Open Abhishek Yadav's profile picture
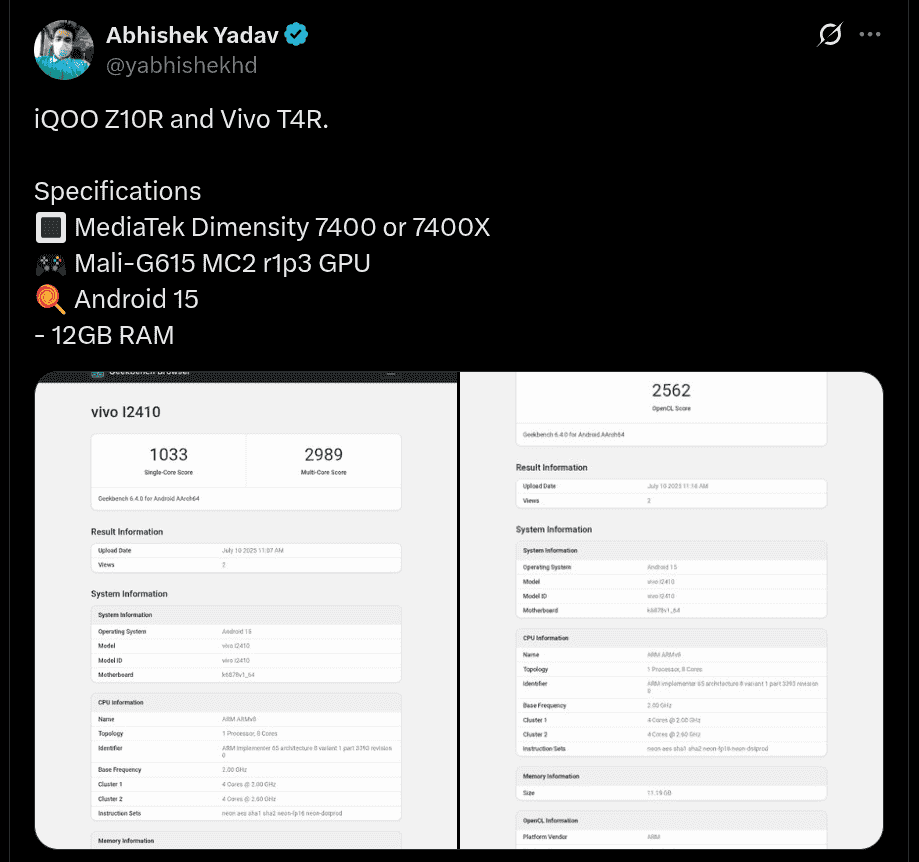This screenshot has width=919, height=862. click(64, 49)
